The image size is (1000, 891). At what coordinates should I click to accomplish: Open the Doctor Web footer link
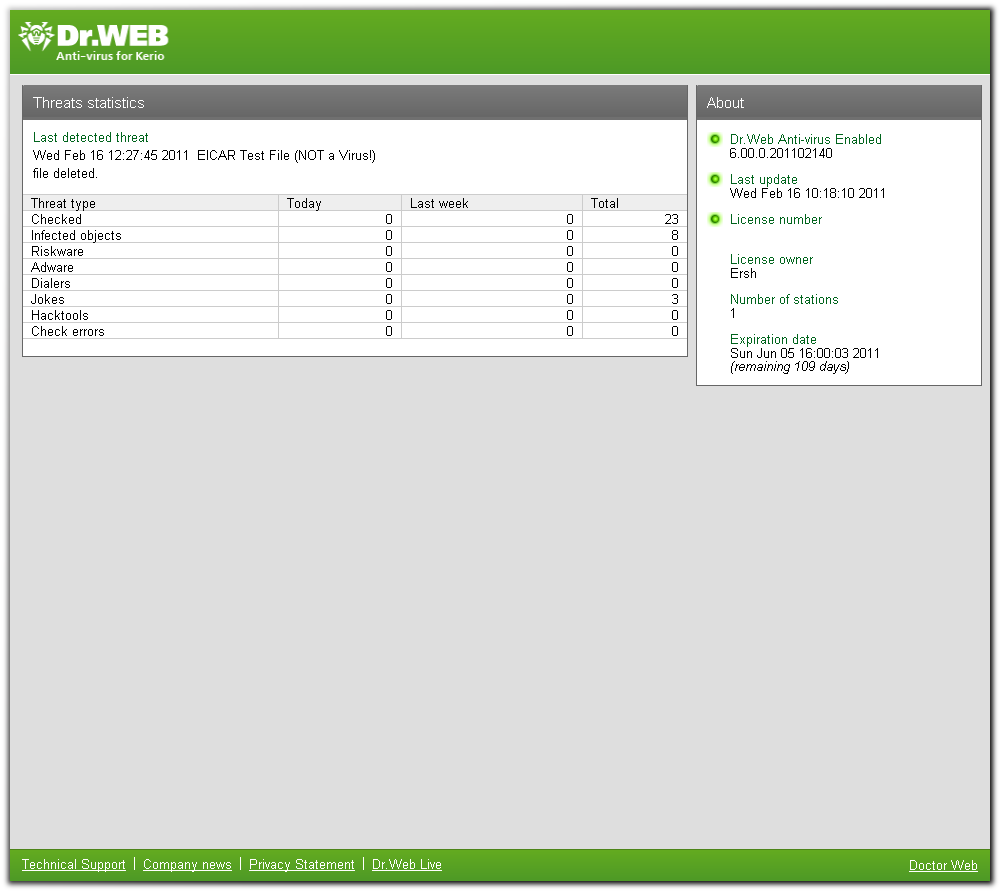943,865
